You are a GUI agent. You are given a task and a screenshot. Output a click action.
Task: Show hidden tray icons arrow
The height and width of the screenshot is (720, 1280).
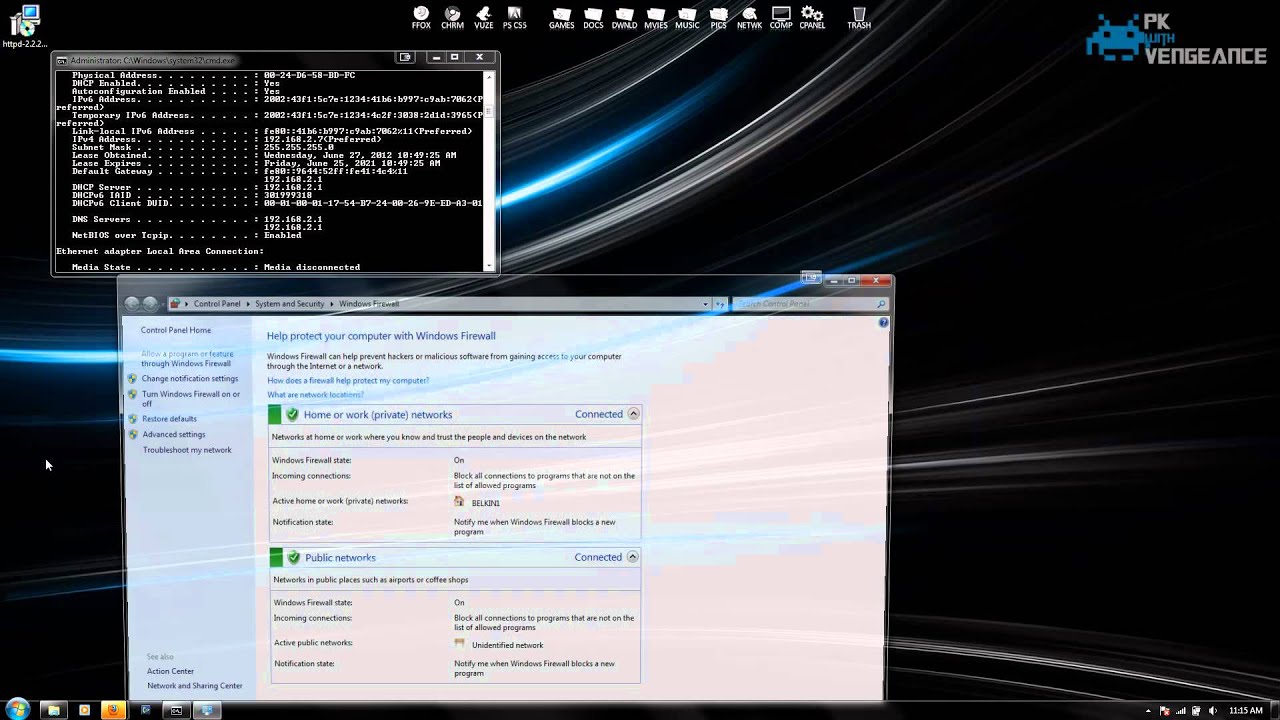click(x=1147, y=711)
